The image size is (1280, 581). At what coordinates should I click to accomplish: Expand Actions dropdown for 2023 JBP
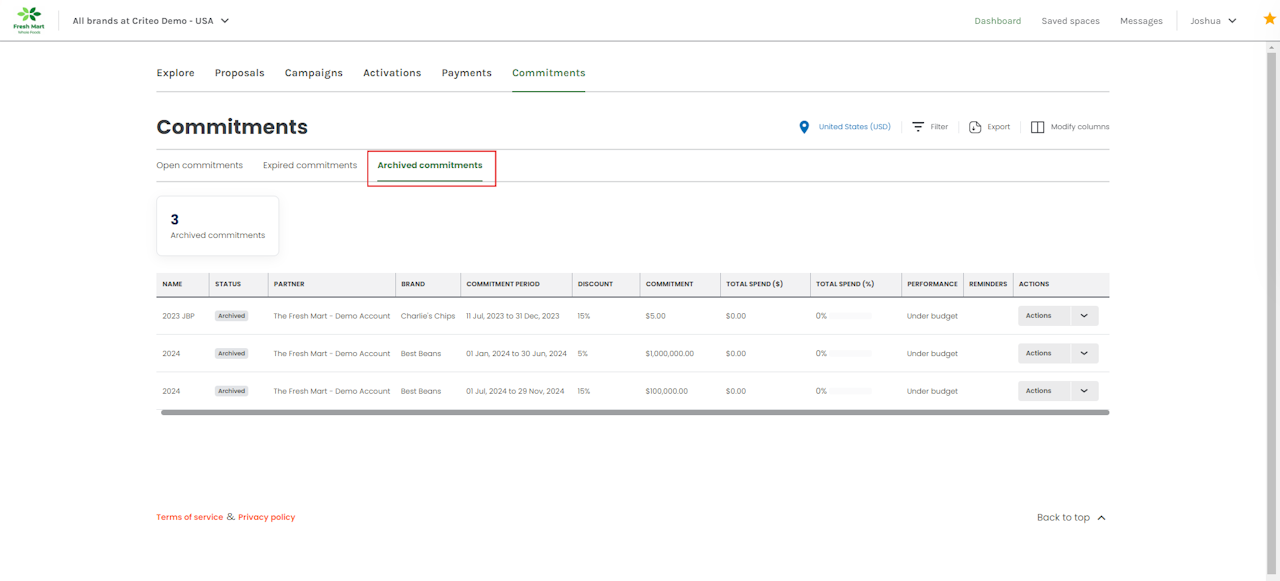[1084, 316]
